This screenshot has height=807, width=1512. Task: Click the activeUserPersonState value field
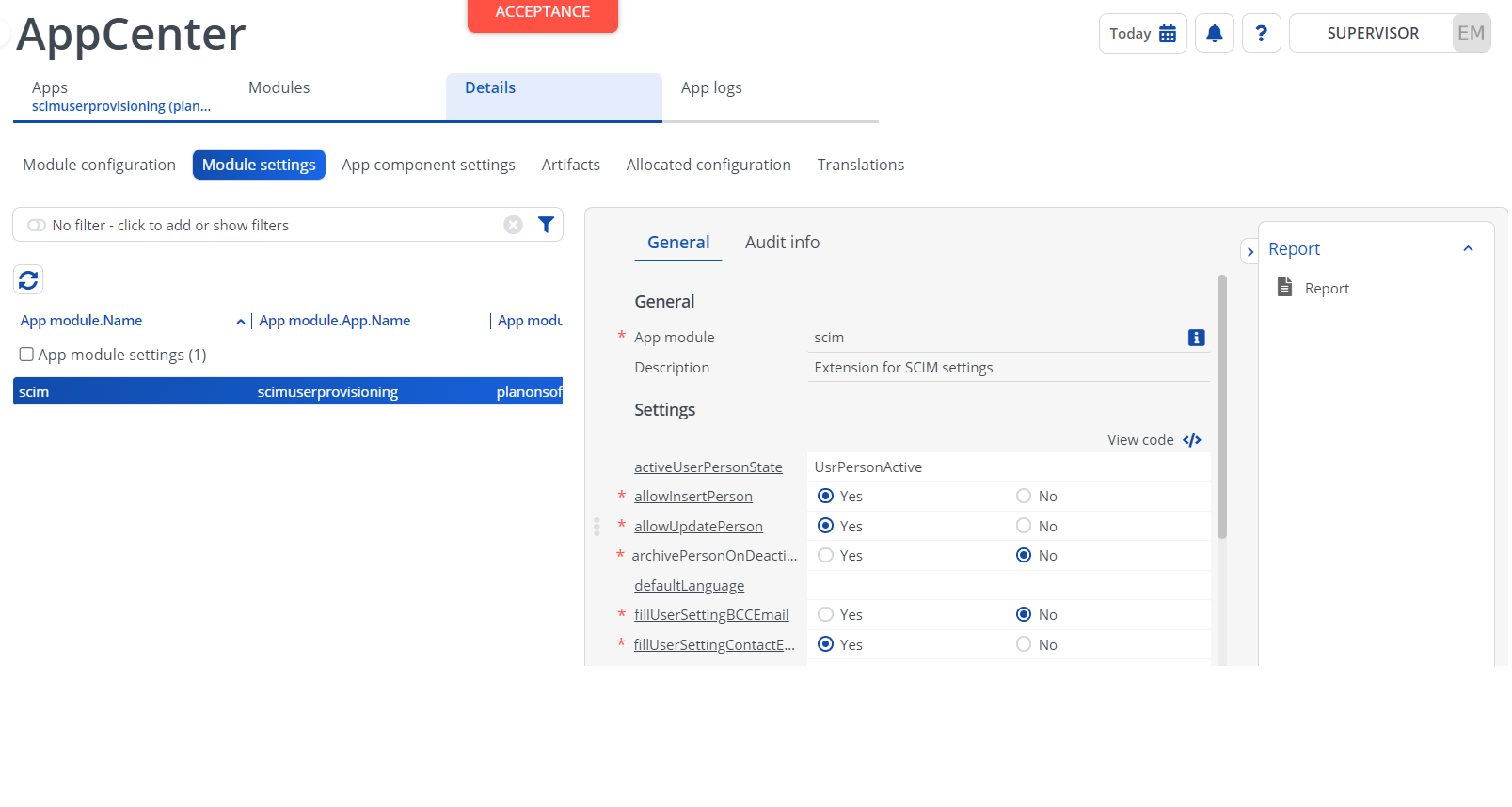[1009, 467]
